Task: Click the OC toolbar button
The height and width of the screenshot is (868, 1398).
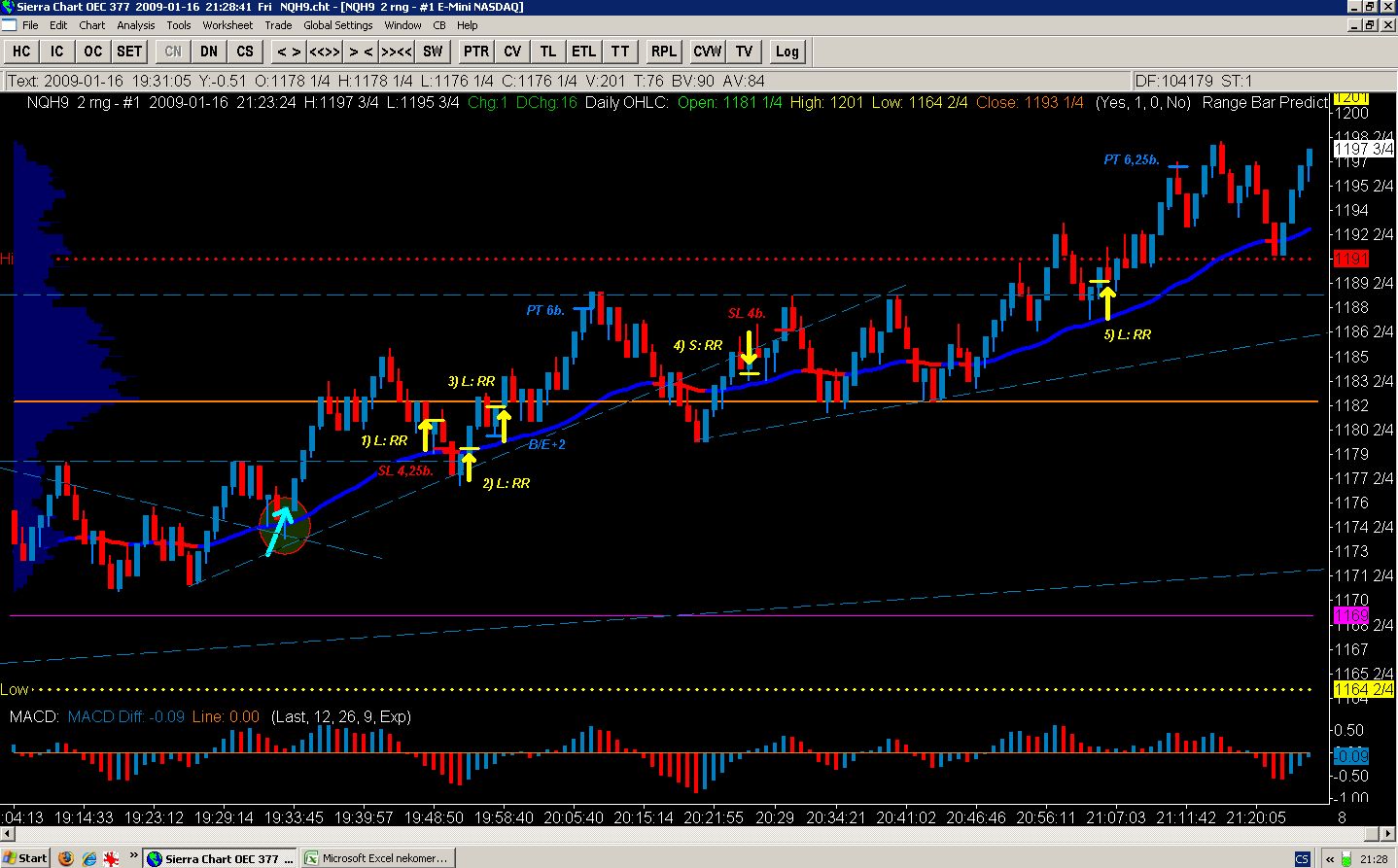Action: pos(92,52)
